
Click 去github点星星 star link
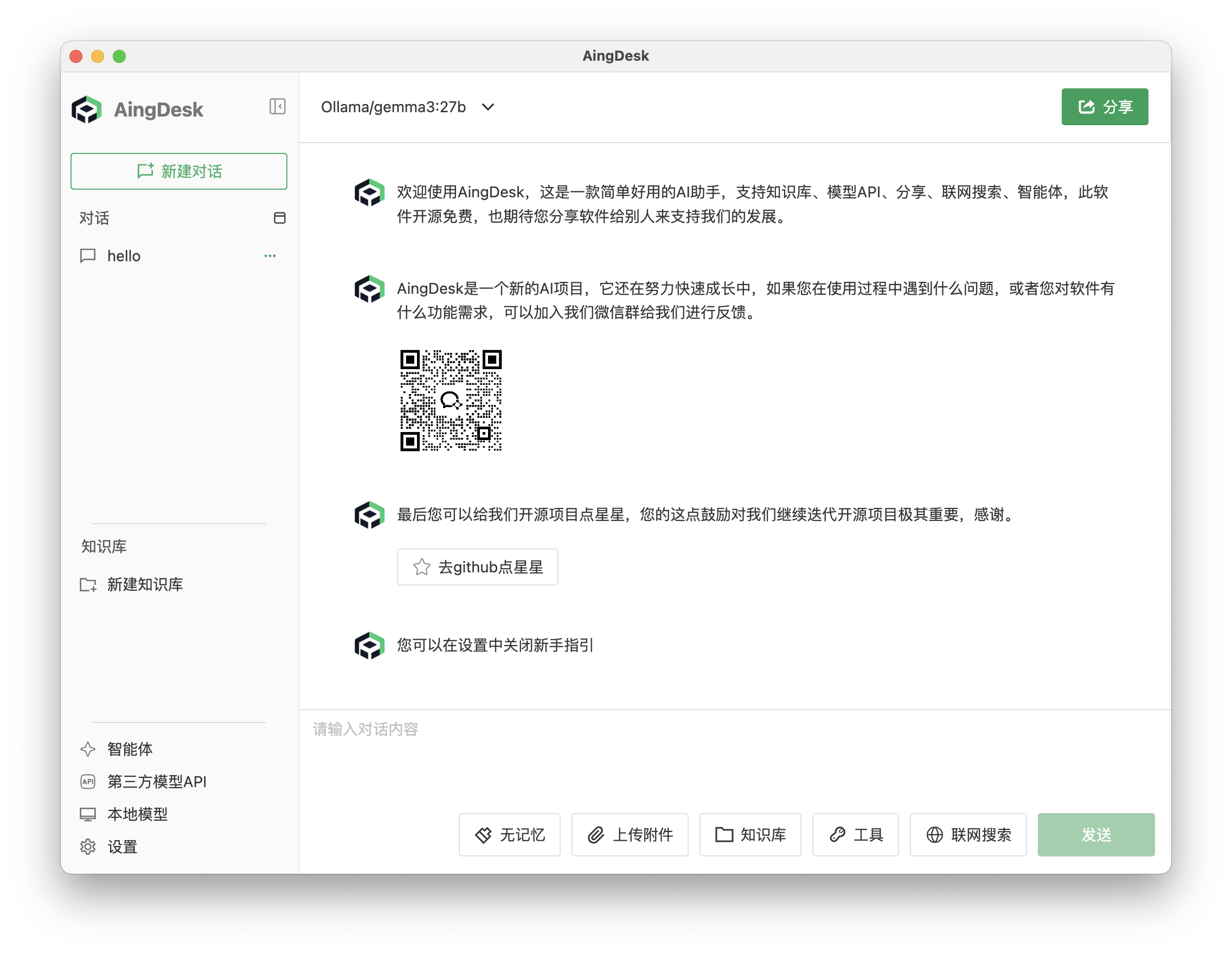[x=477, y=567]
